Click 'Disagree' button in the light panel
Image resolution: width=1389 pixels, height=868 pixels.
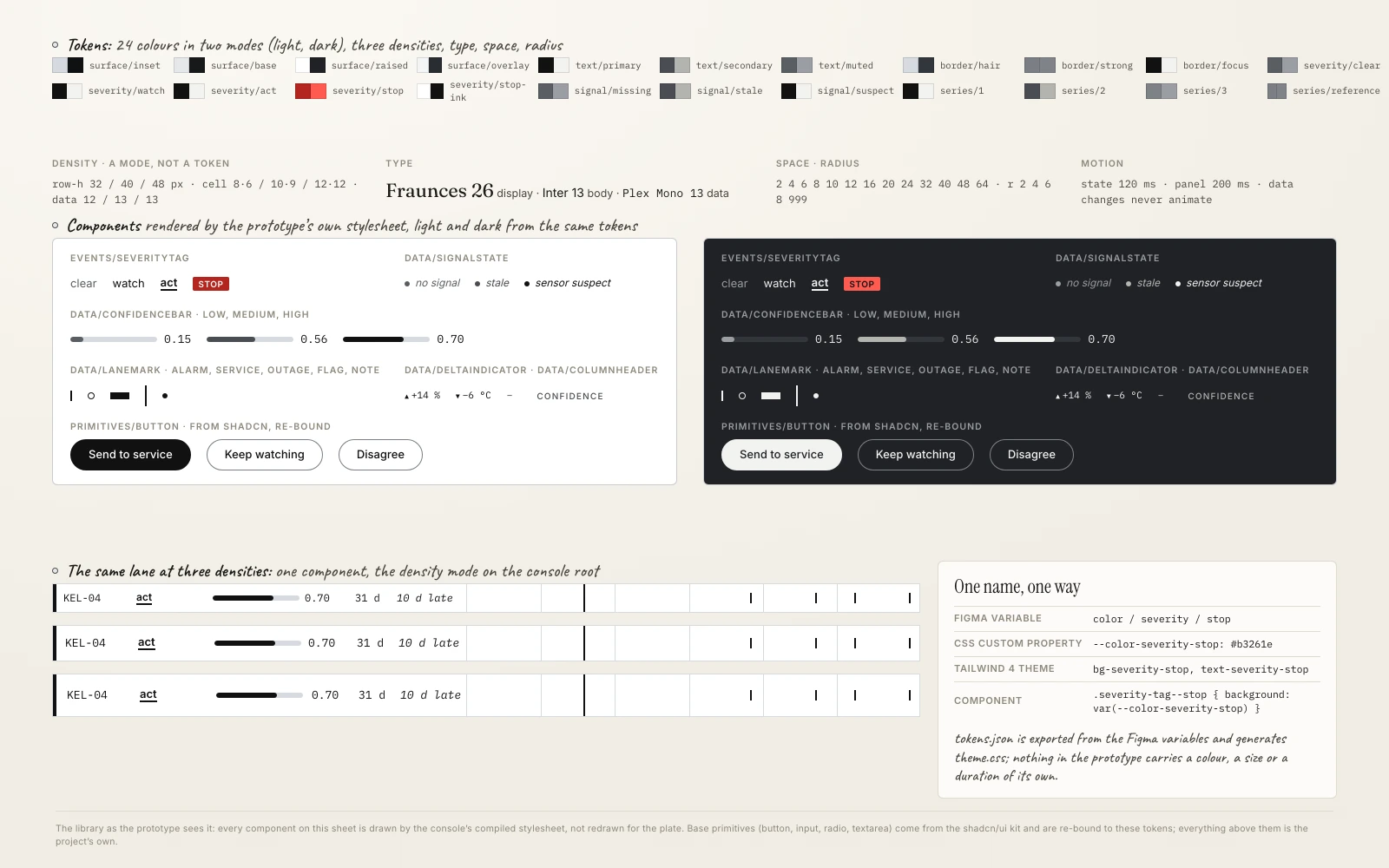[x=380, y=455]
